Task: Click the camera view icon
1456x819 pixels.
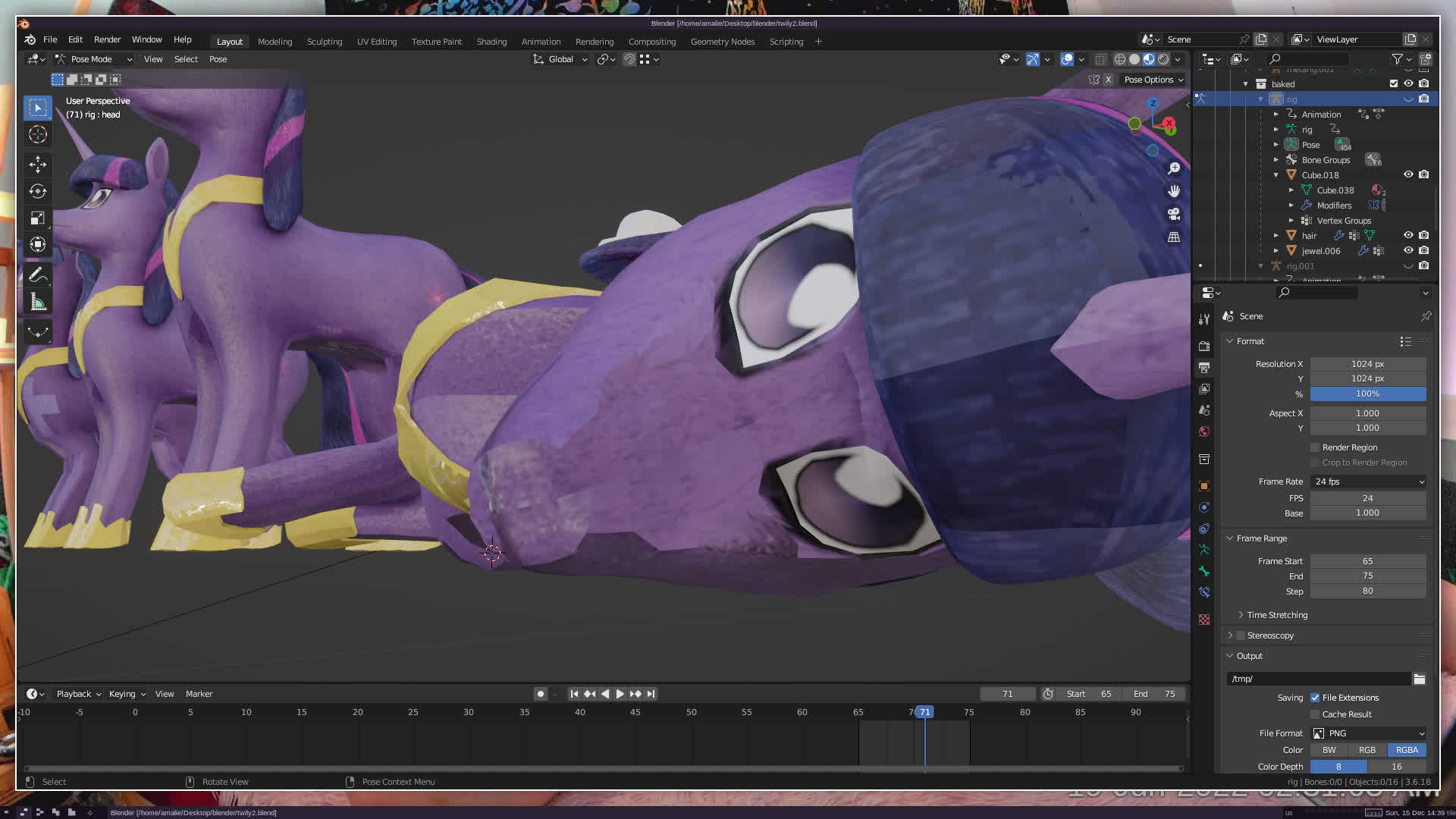Action: coord(1174,214)
